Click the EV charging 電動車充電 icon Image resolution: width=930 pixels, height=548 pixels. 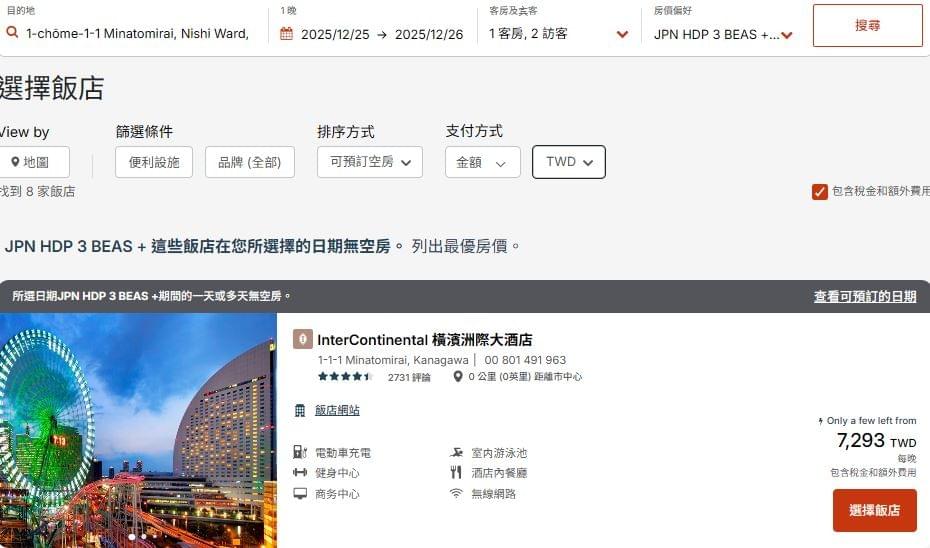tap(300, 453)
